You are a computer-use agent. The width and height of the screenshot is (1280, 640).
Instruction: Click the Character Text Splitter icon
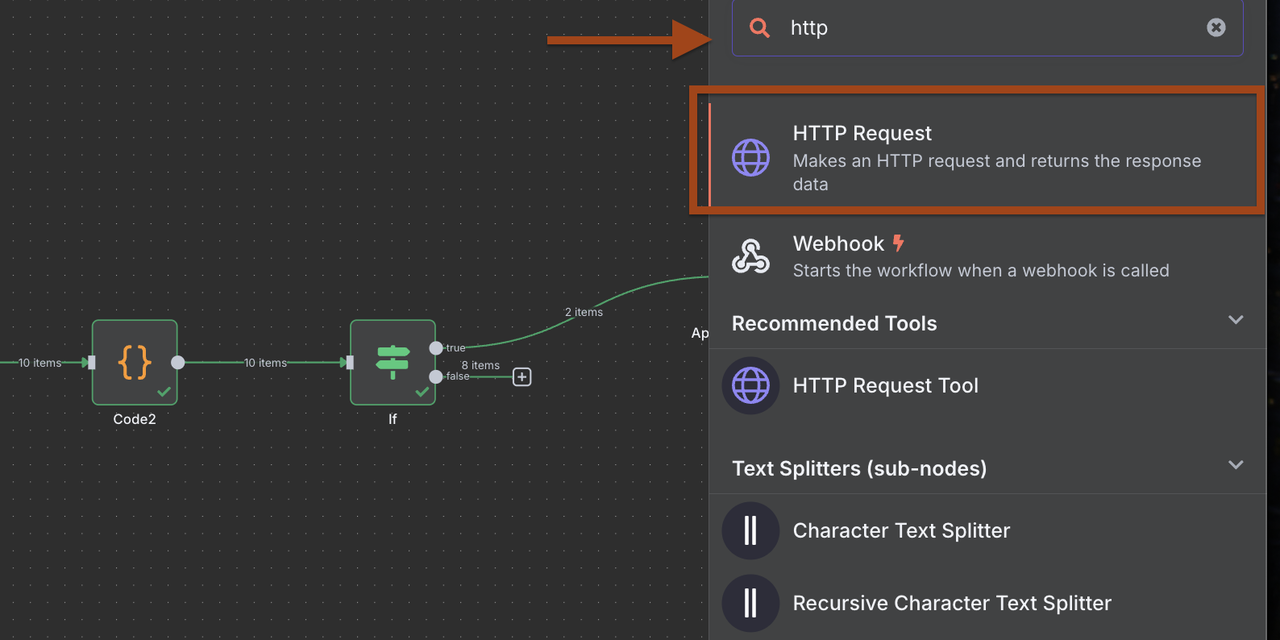pos(751,530)
